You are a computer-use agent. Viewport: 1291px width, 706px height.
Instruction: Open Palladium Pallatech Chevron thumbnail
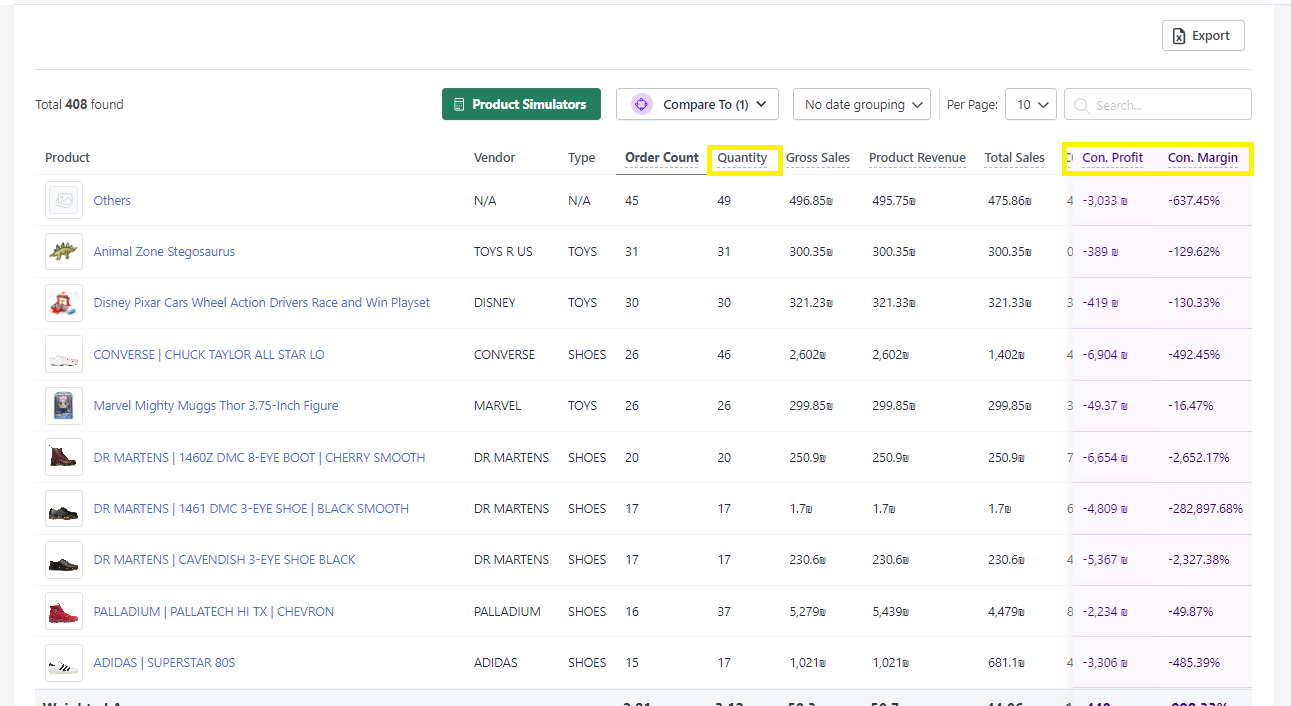pyautogui.click(x=64, y=611)
